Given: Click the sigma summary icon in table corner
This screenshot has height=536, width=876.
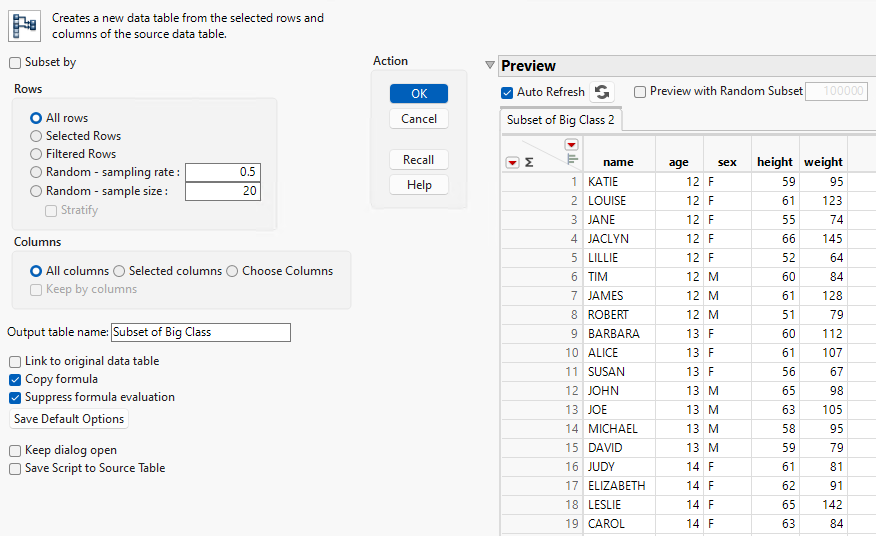Looking at the screenshot, I should point(529,162).
